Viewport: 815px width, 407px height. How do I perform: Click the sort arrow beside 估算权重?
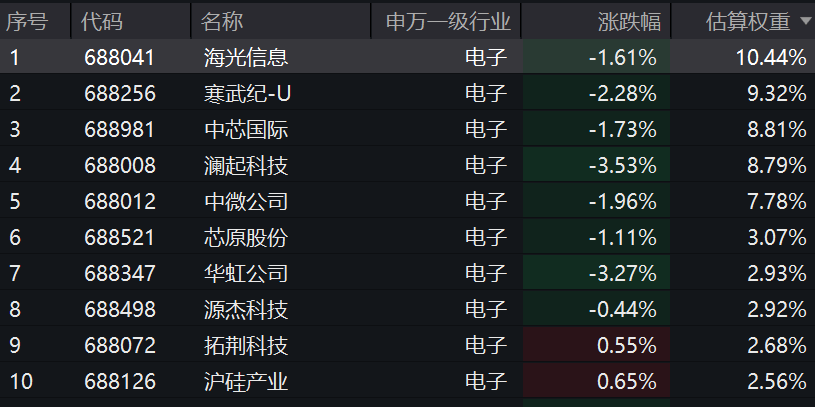804,21
